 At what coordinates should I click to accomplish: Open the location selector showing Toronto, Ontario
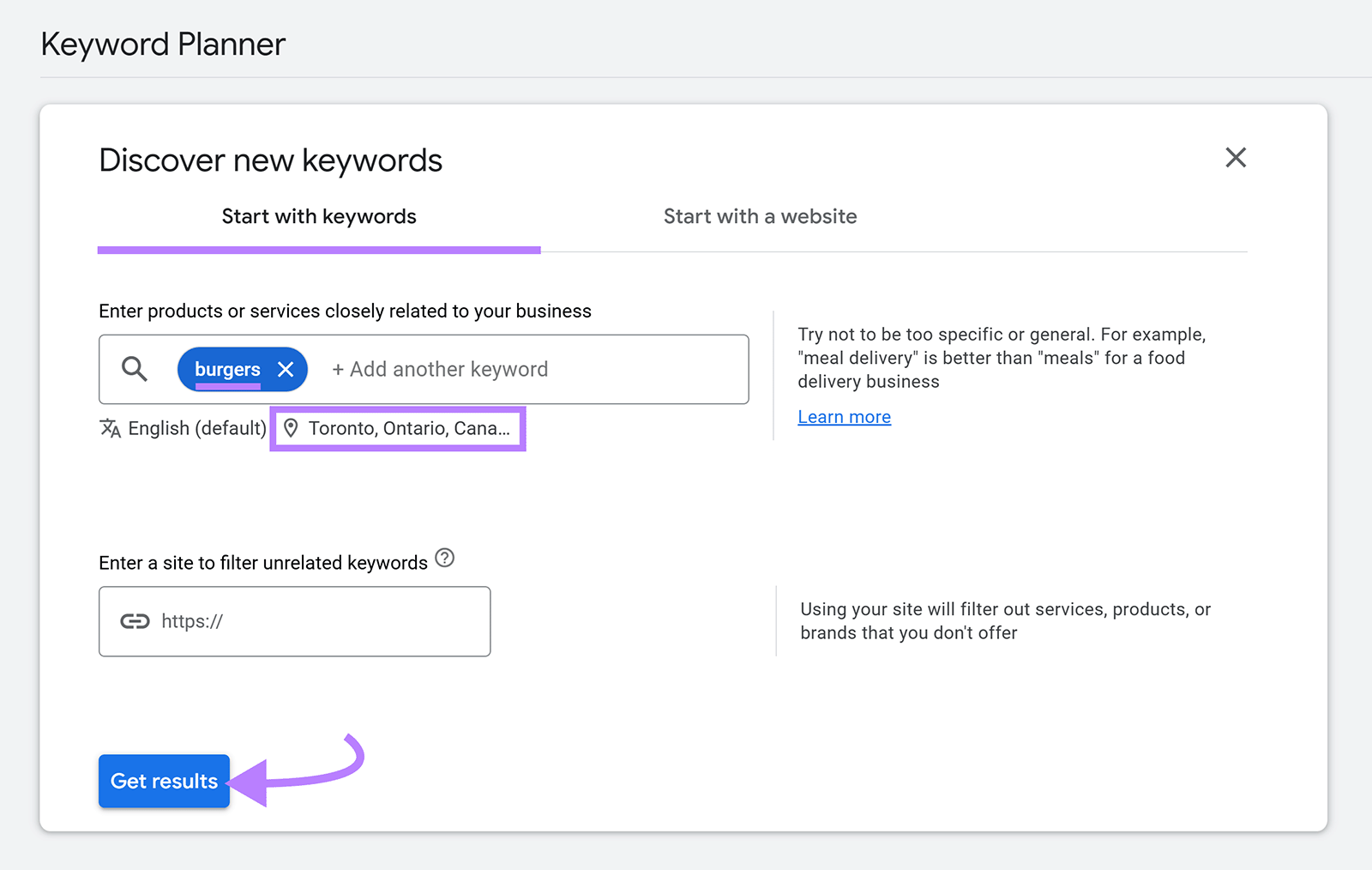397,427
